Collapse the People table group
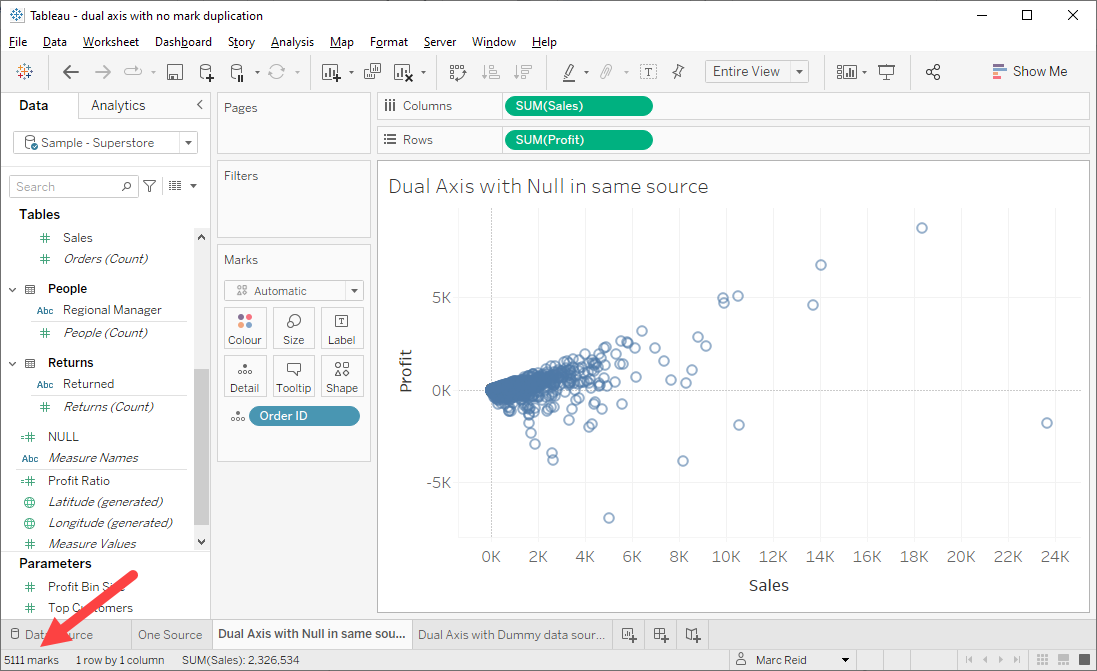Screen dimensions: 1097x671 tap(13, 289)
